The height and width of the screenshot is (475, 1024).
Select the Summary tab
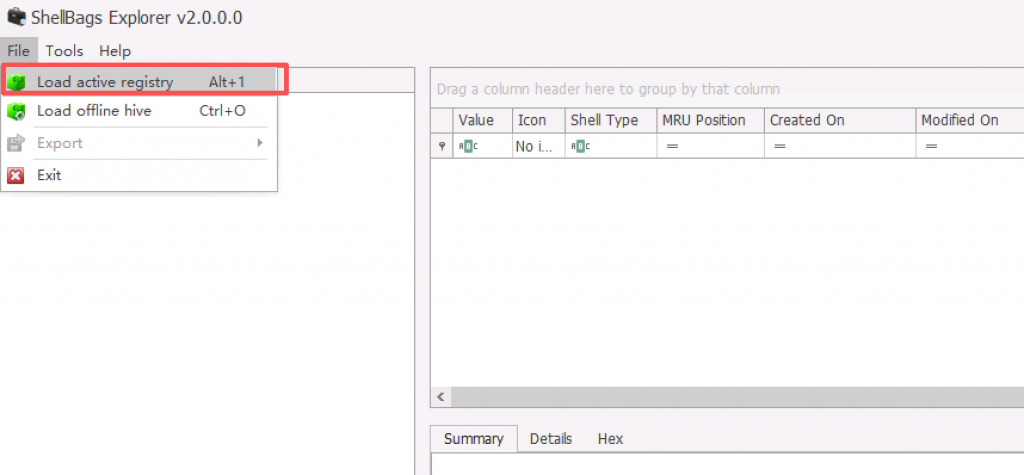click(x=473, y=439)
